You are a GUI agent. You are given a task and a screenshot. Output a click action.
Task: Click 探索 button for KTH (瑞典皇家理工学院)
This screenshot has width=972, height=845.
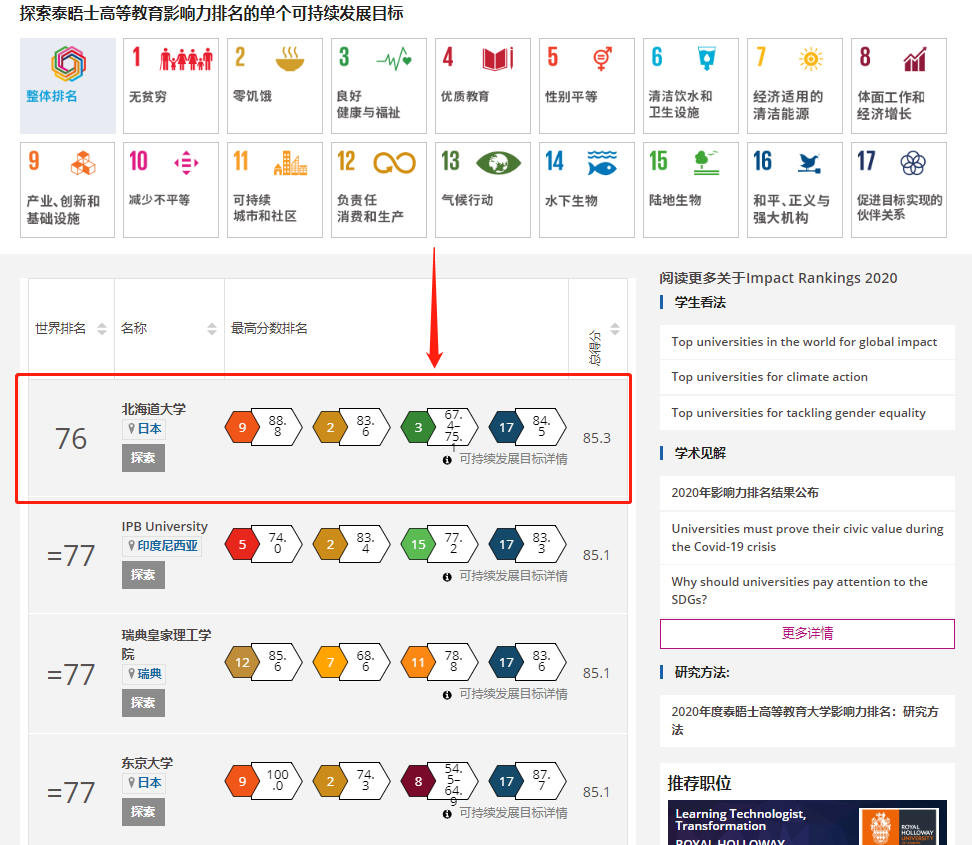click(143, 702)
